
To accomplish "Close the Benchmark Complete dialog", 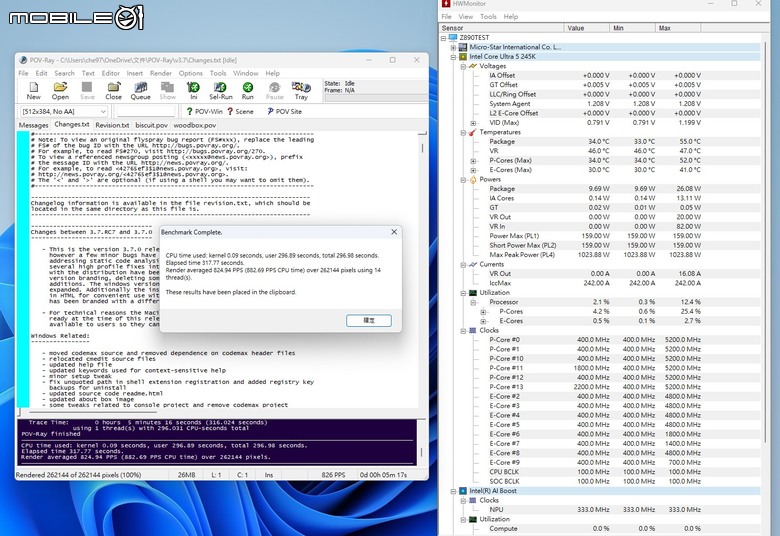I will point(394,232).
